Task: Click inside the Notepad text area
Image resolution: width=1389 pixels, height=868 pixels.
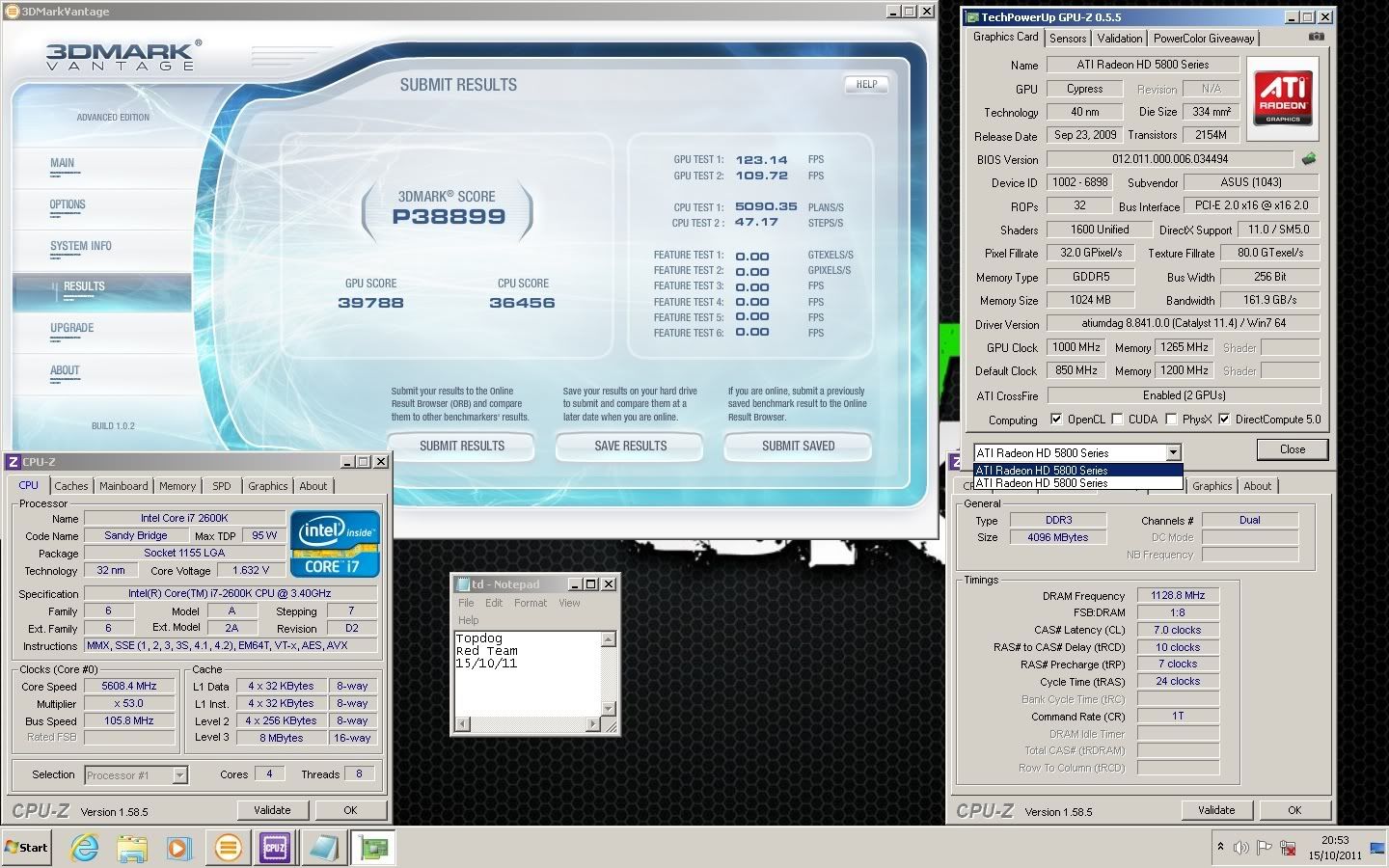Action: 528,673
